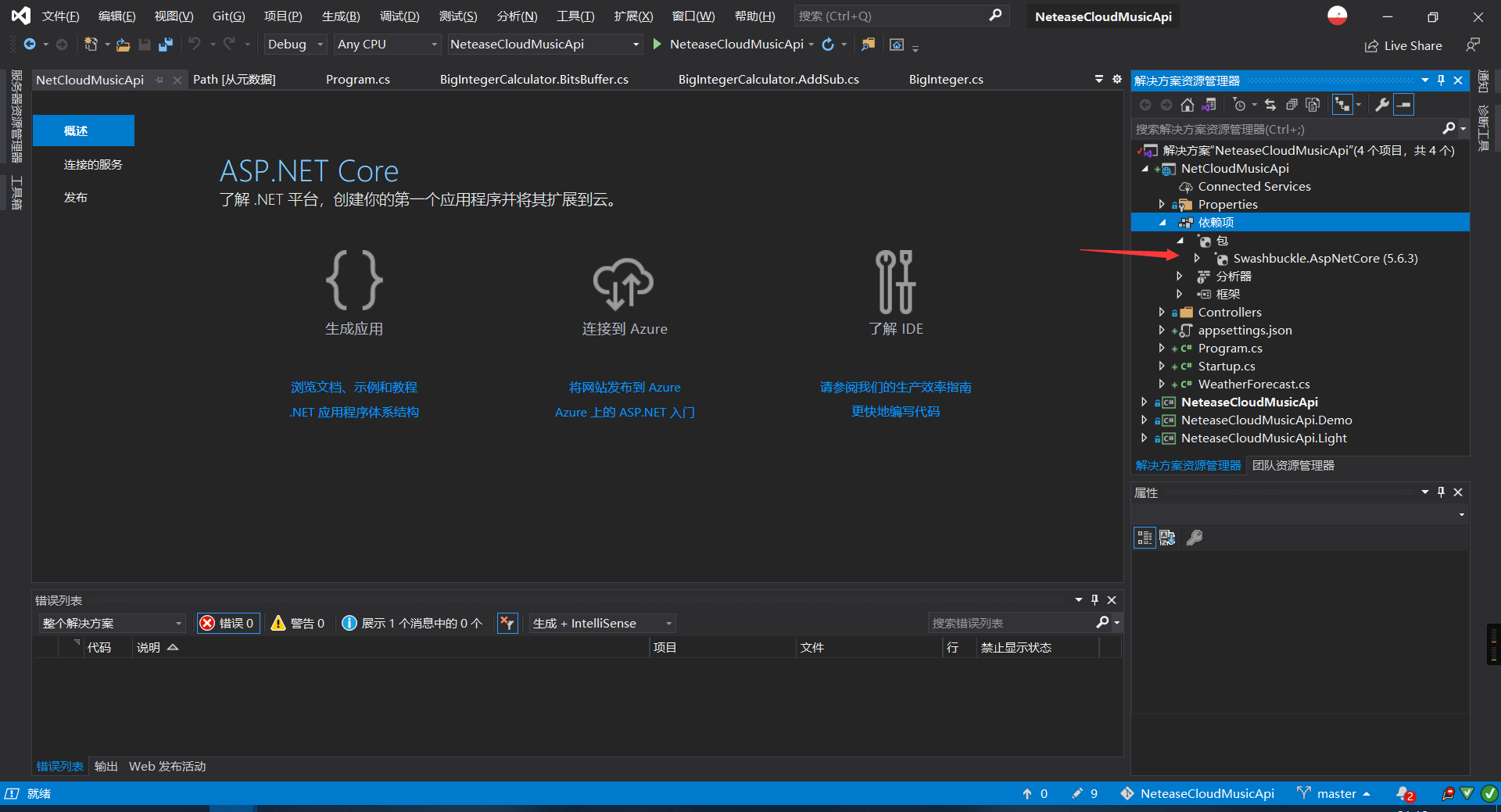Expand the Controllers folder node

[x=1162, y=312]
